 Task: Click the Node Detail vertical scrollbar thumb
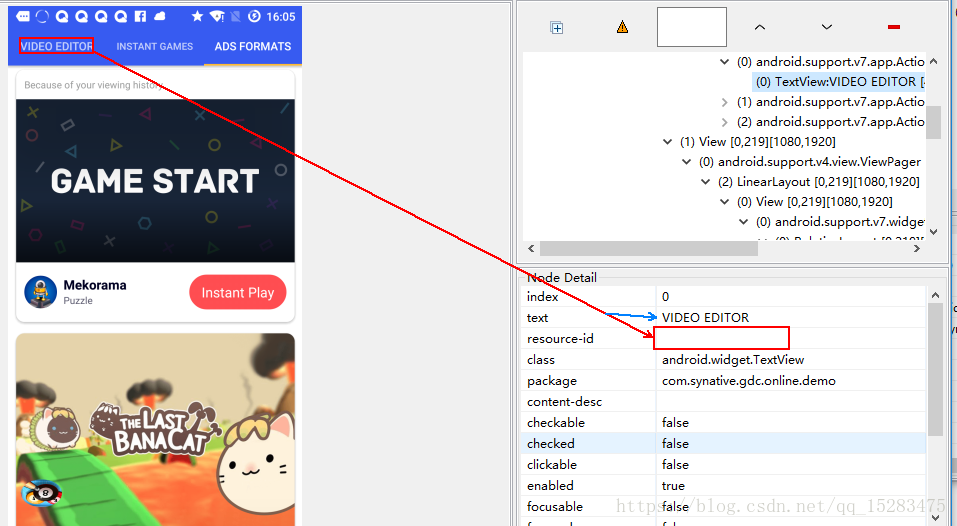[935, 369]
